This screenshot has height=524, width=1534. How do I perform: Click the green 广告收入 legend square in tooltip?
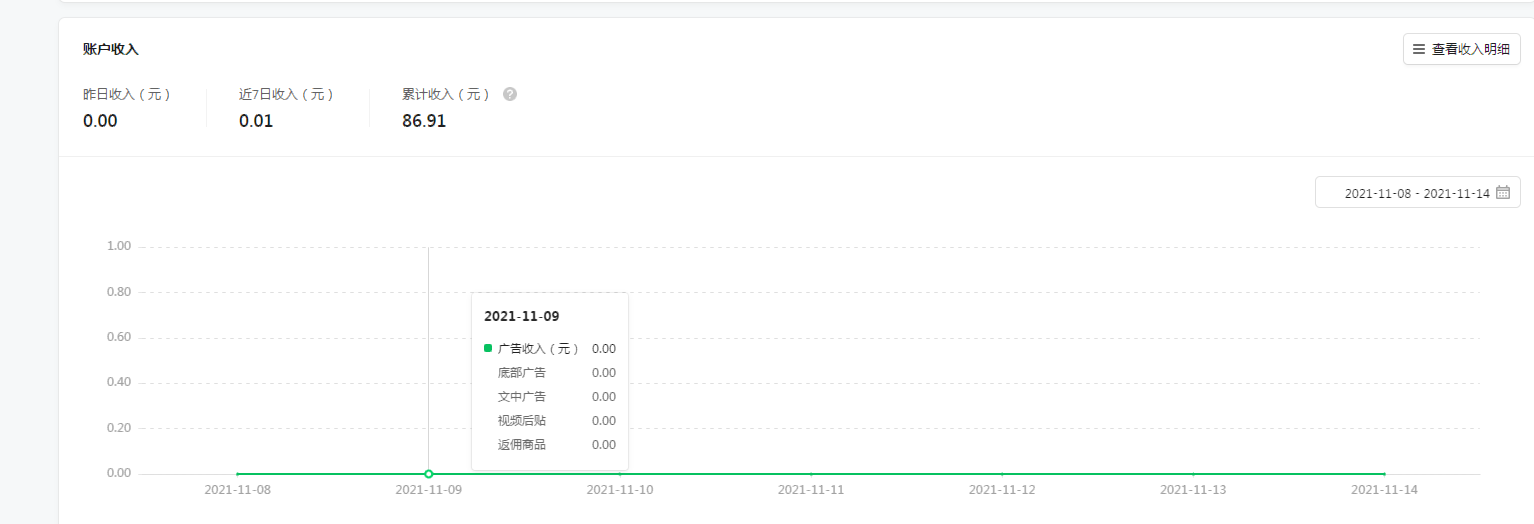488,348
